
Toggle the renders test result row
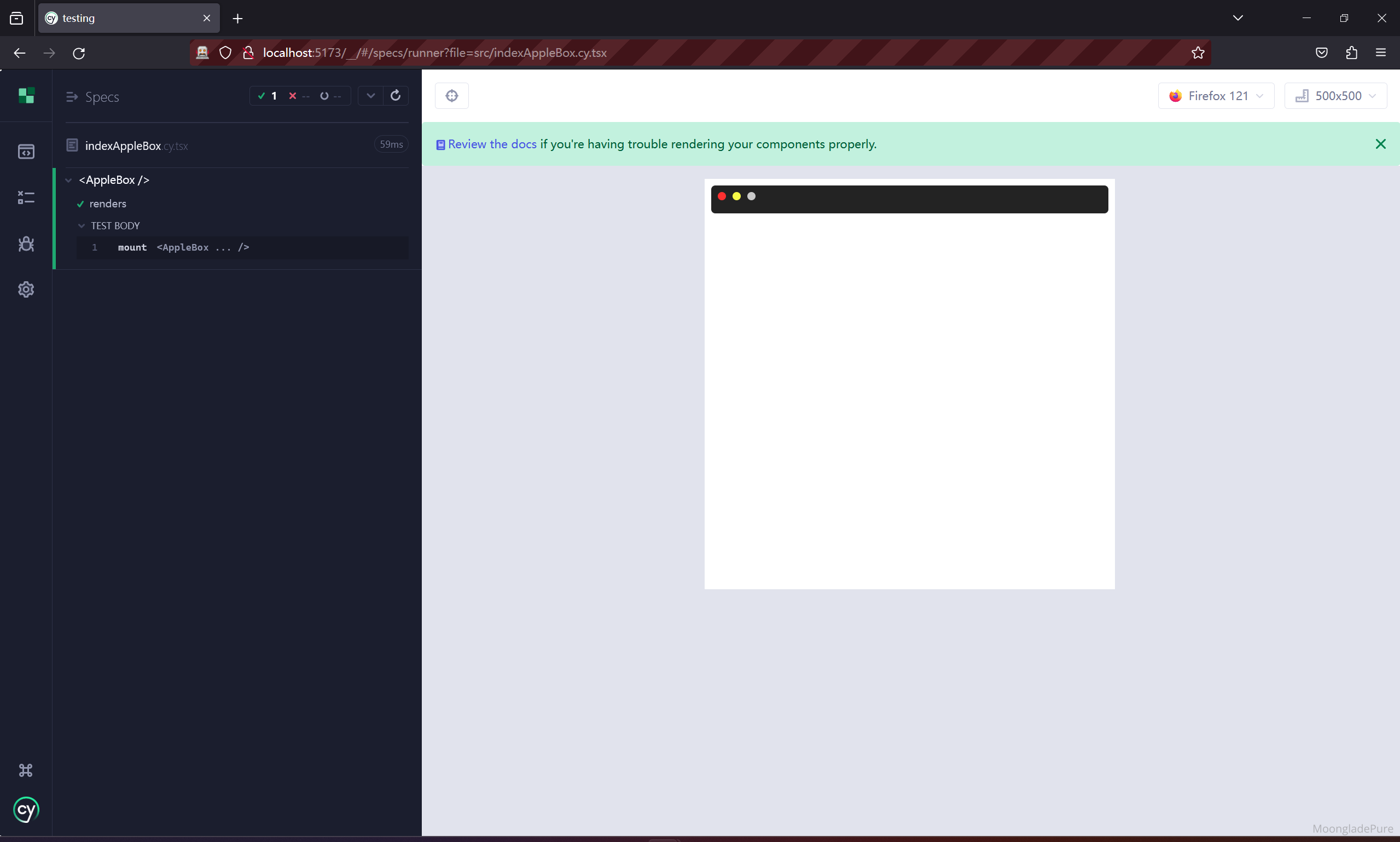[108, 203]
